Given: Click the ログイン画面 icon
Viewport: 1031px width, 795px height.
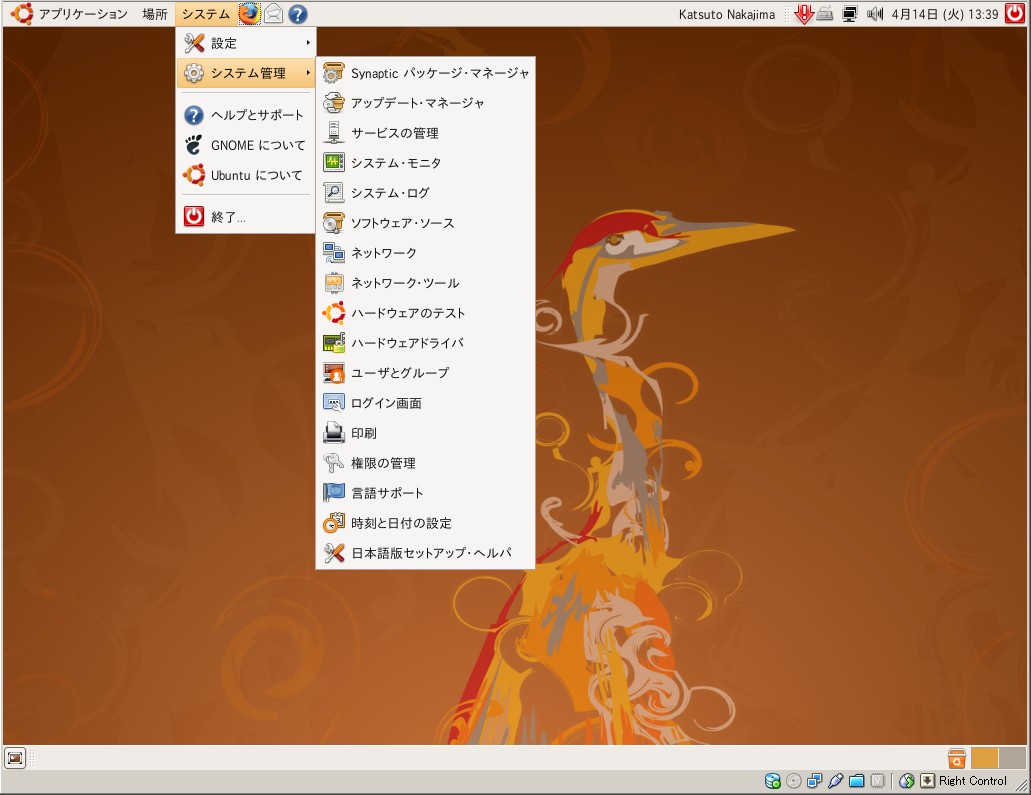Looking at the screenshot, I should [334, 403].
